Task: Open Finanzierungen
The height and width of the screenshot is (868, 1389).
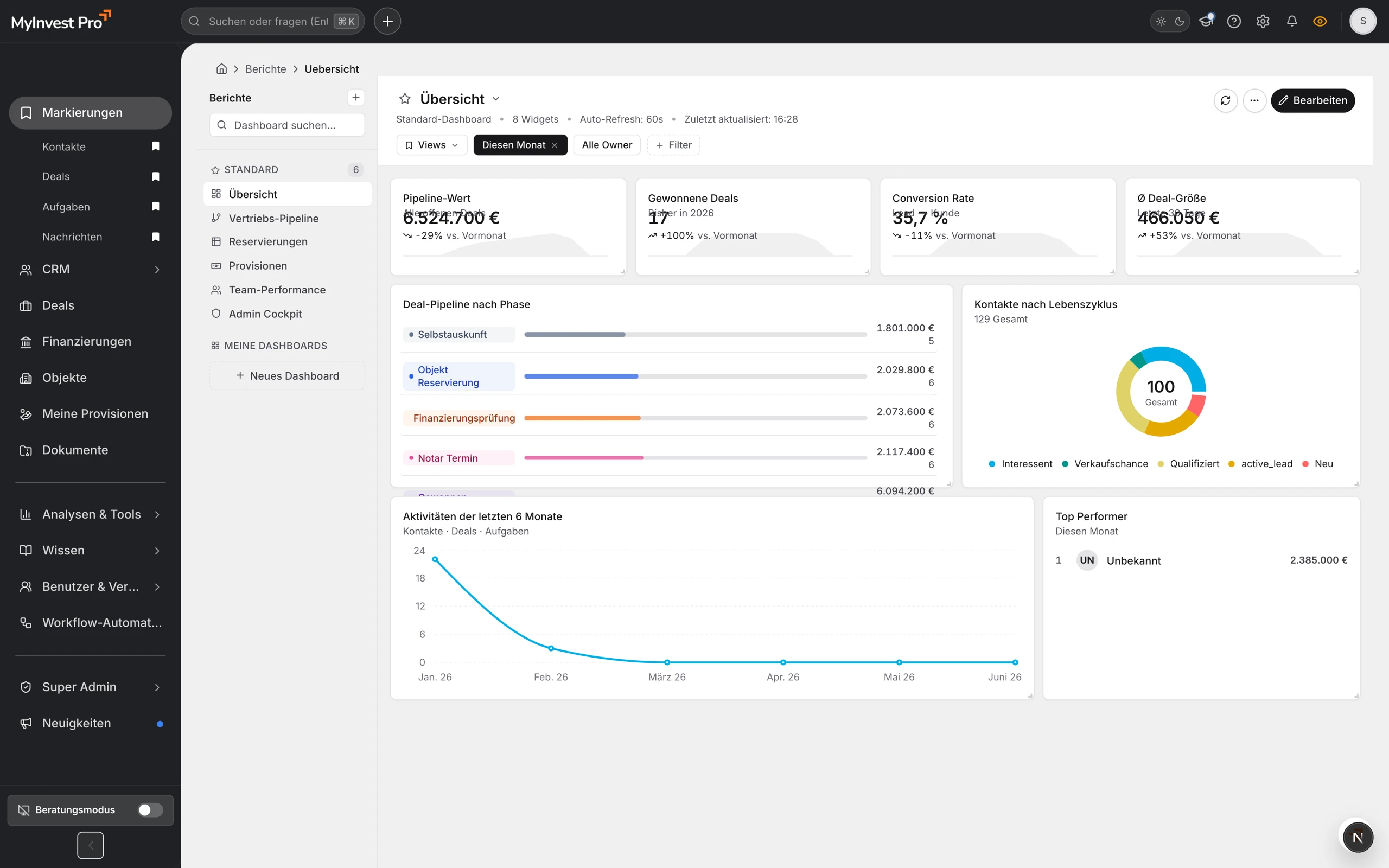Action: (90, 342)
